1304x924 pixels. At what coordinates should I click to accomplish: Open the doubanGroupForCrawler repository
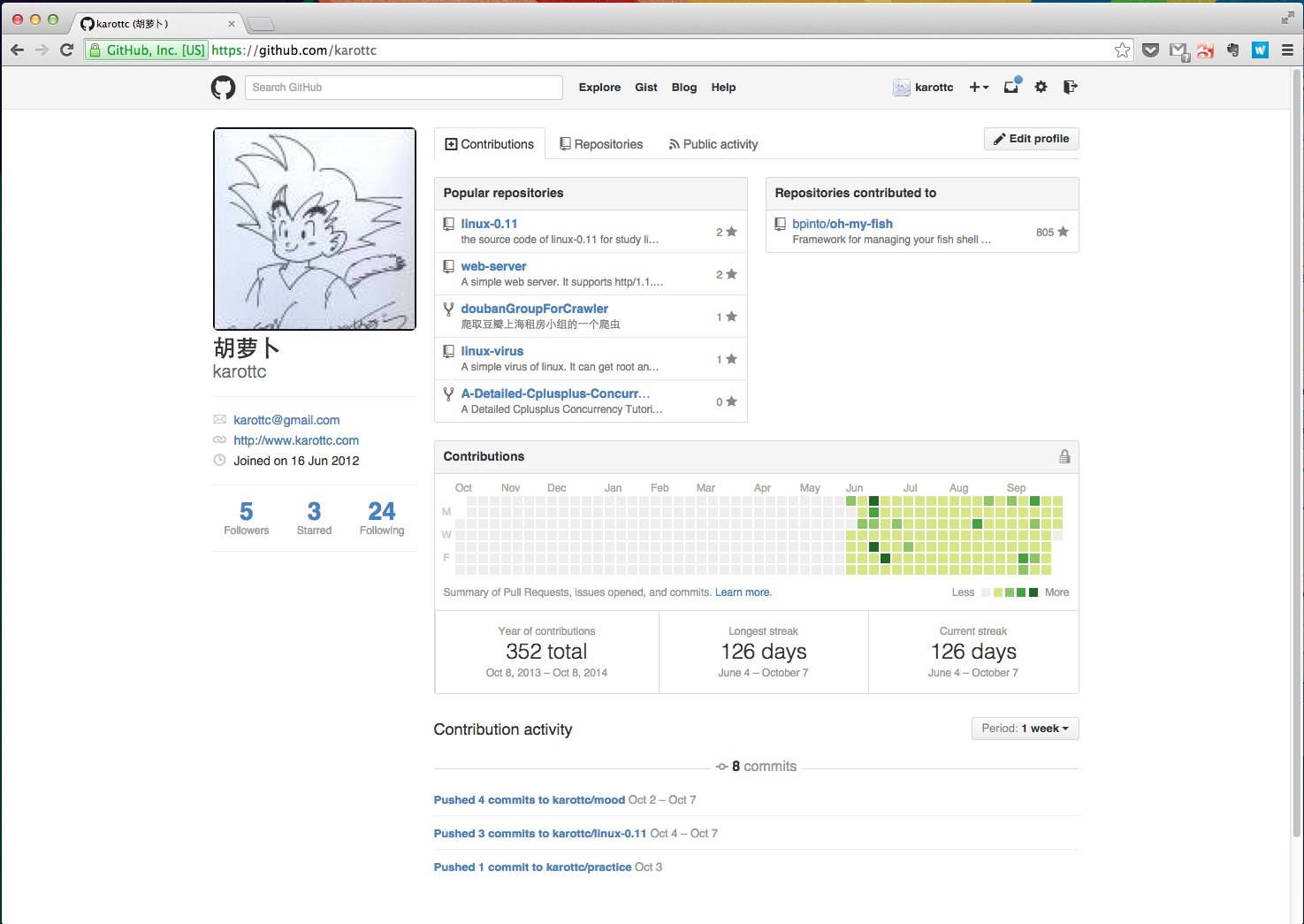point(535,309)
